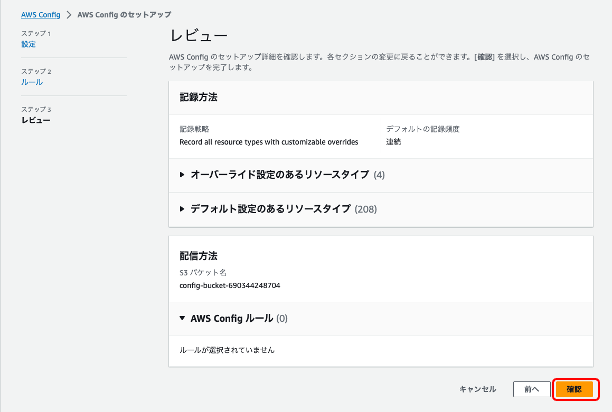Select the text Record all resource types with customizable overrides

(269, 142)
